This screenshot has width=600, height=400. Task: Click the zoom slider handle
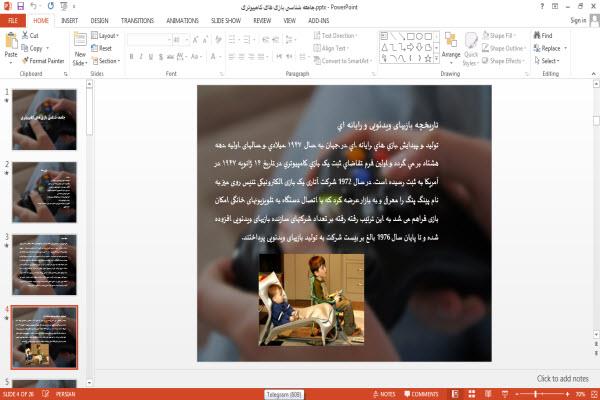pyautogui.click(x=536, y=394)
